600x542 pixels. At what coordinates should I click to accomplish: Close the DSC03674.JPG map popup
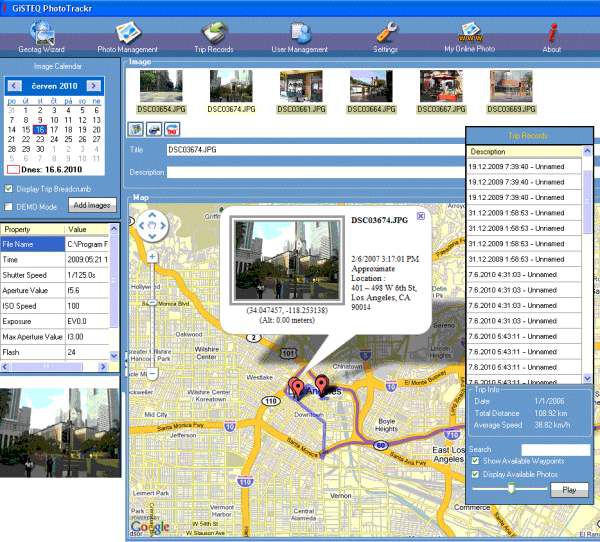[x=420, y=215]
